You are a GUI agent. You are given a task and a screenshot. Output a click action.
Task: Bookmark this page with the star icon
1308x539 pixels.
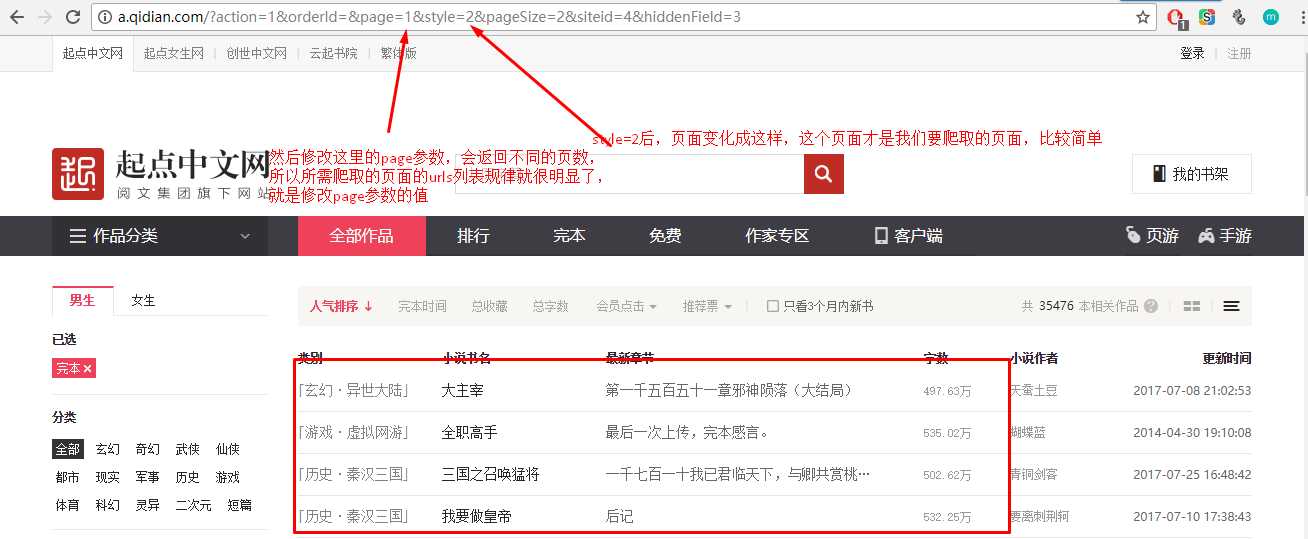[x=1143, y=17]
